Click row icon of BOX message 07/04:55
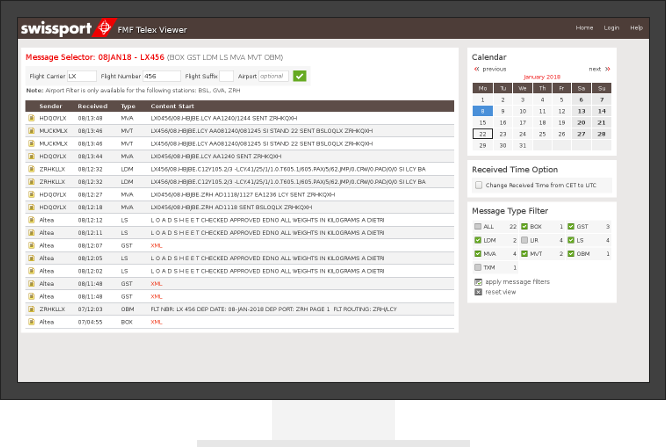This screenshot has width=666, height=447. point(32,322)
